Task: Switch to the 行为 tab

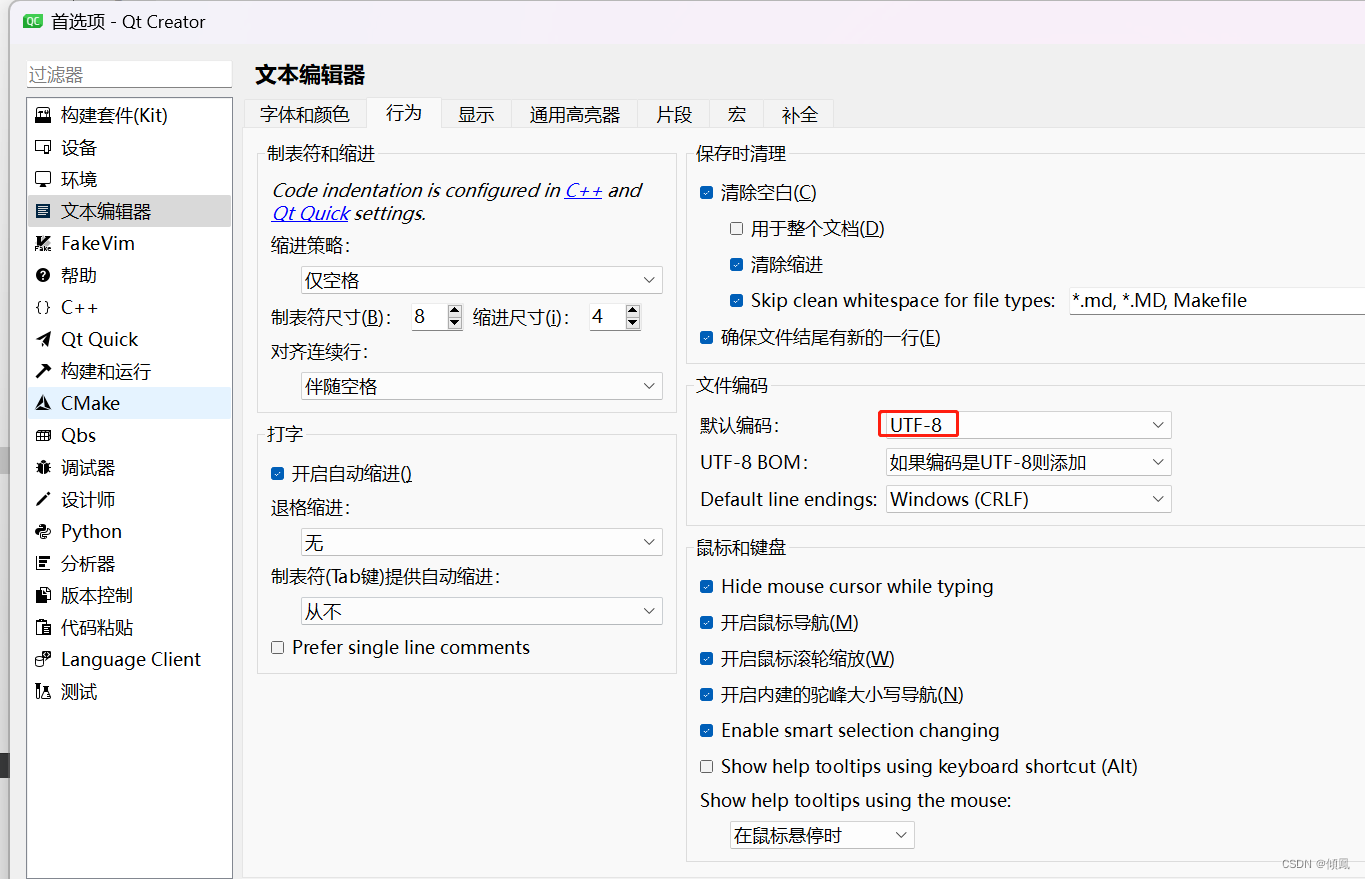Action: pos(404,113)
